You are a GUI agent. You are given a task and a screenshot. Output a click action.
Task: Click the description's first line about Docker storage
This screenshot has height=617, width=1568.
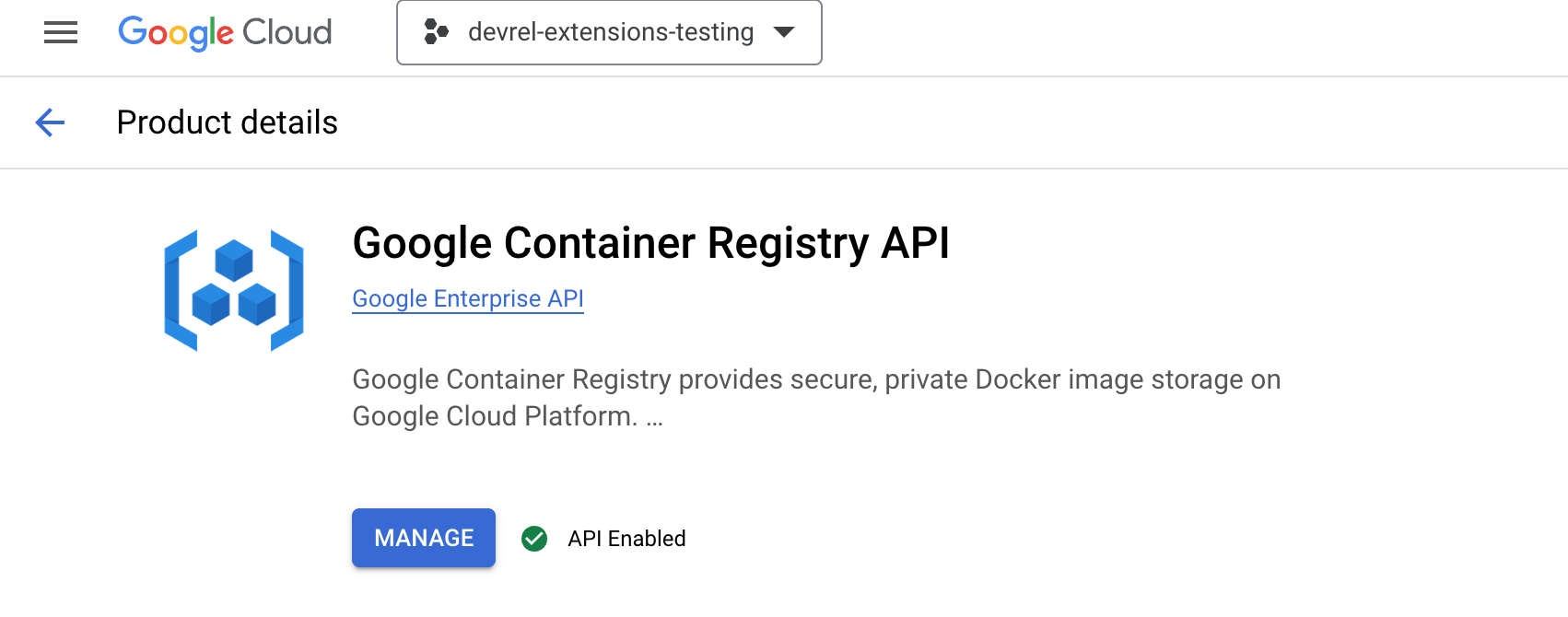point(816,379)
